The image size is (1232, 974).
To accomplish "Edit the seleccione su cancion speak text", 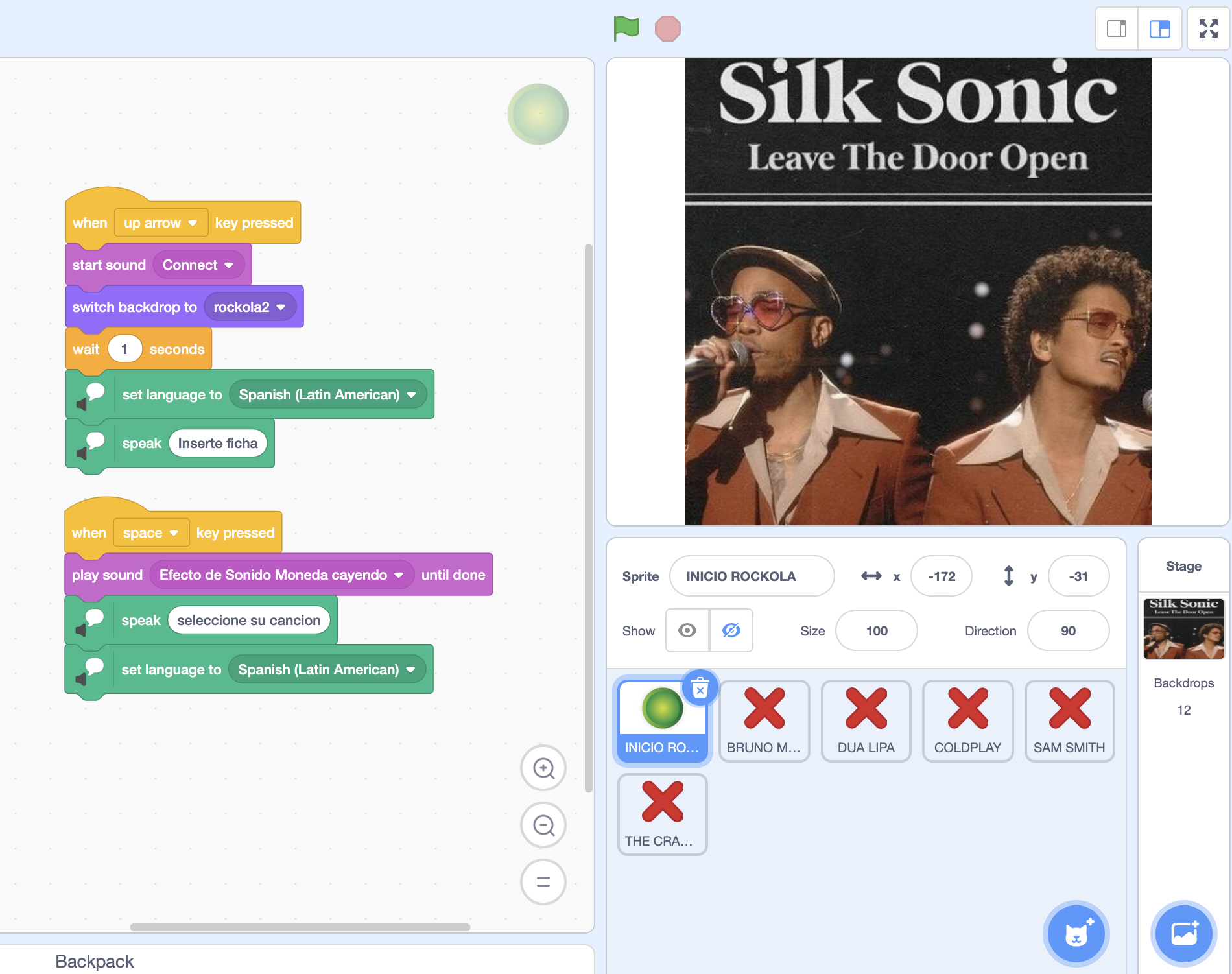I will (249, 621).
